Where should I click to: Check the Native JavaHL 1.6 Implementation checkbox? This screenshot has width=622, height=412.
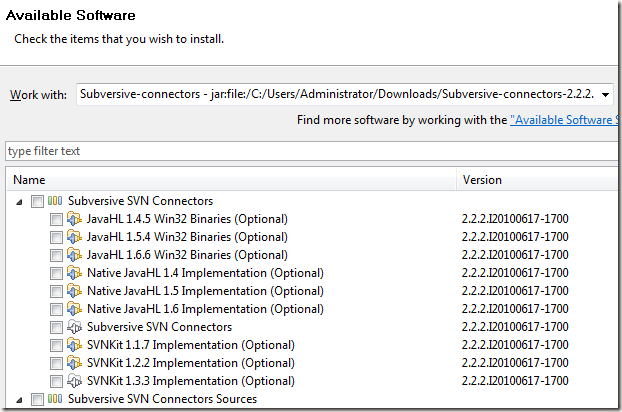pos(56,309)
